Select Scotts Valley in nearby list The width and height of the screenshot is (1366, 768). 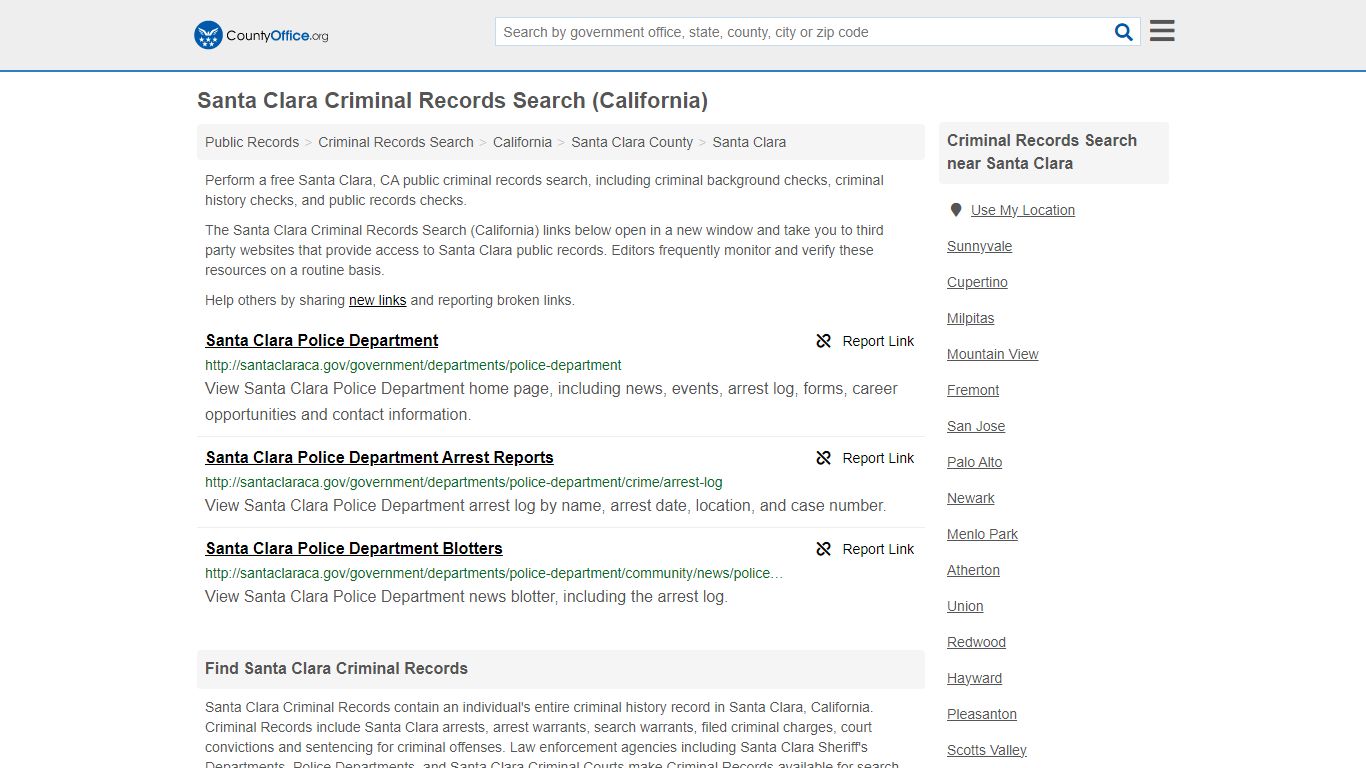click(987, 750)
